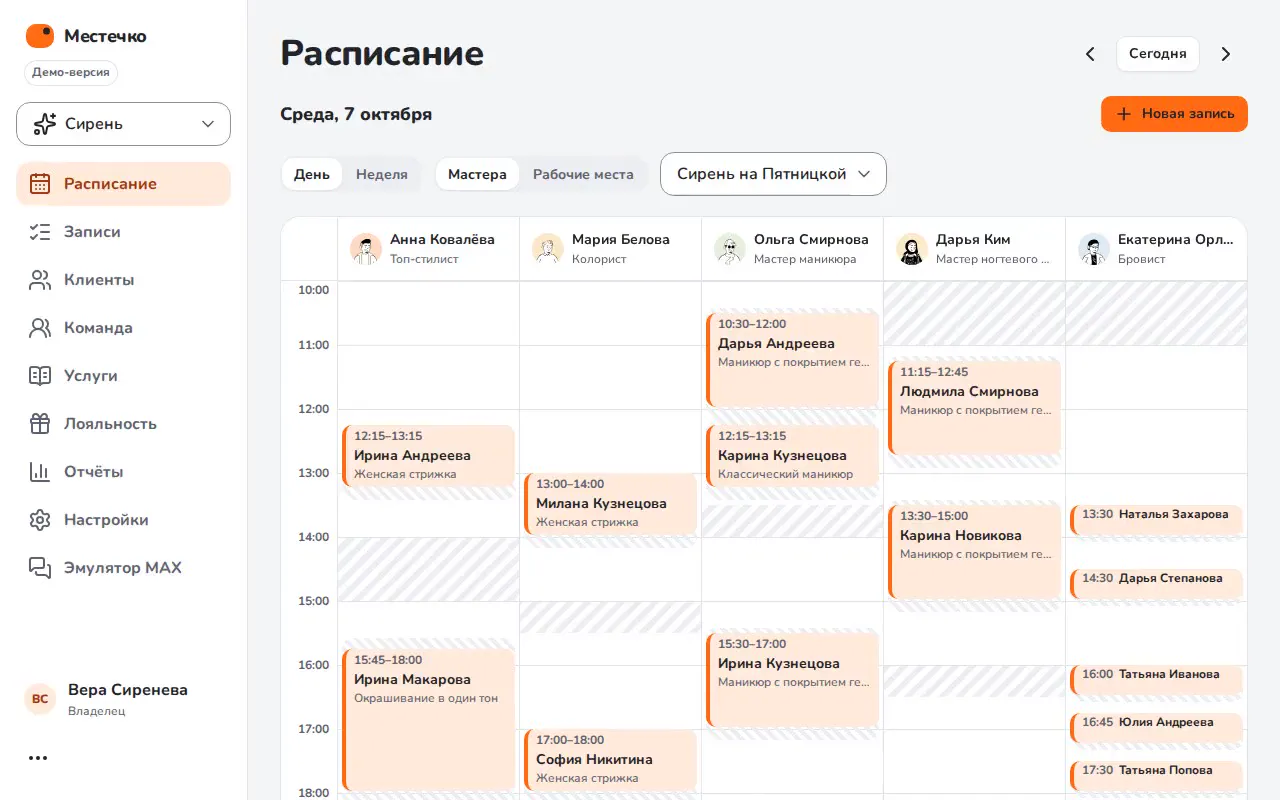This screenshot has height=800, width=1280.
Task: Click Екатерина Орлова's avatar
Action: pyautogui.click(x=1094, y=249)
